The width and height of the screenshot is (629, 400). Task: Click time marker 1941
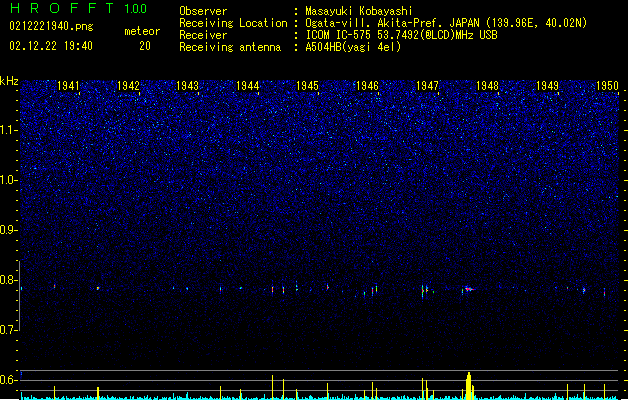click(x=68, y=85)
